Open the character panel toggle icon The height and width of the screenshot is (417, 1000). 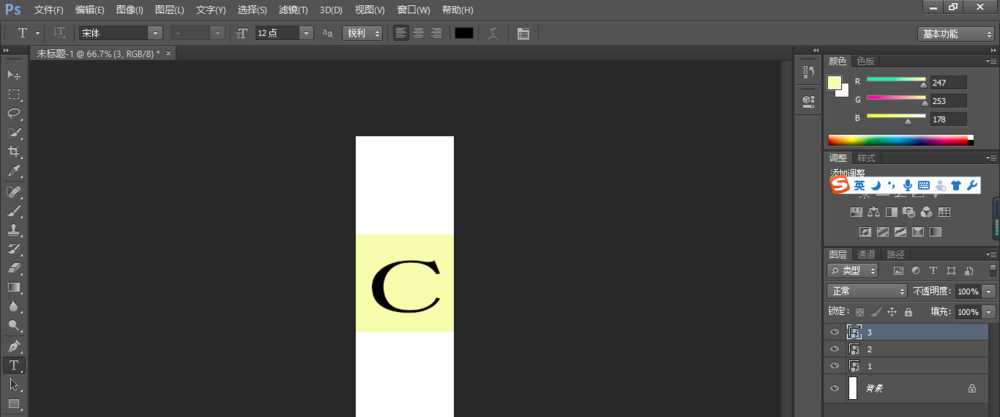click(x=523, y=33)
